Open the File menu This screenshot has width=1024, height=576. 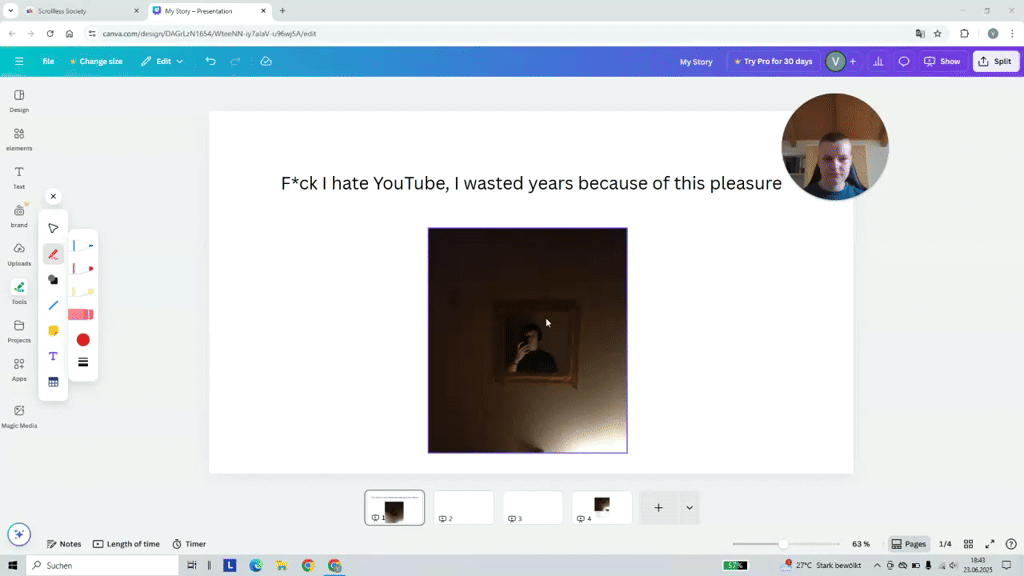(x=47, y=61)
